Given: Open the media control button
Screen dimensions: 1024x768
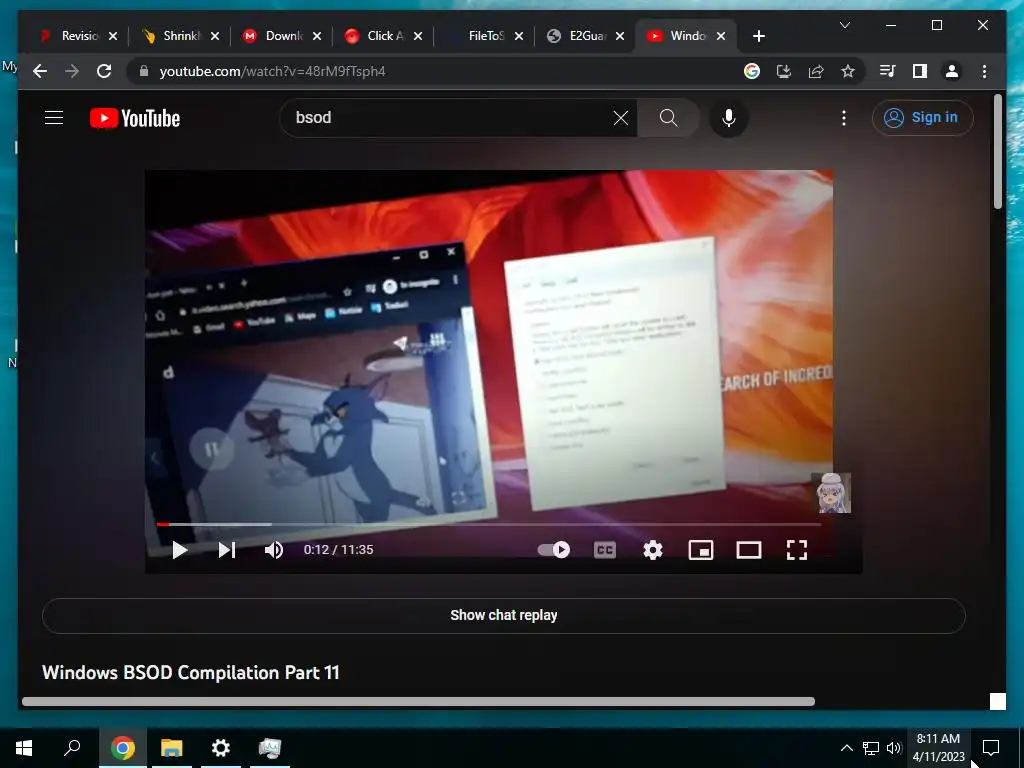Looking at the screenshot, I should (887, 71).
